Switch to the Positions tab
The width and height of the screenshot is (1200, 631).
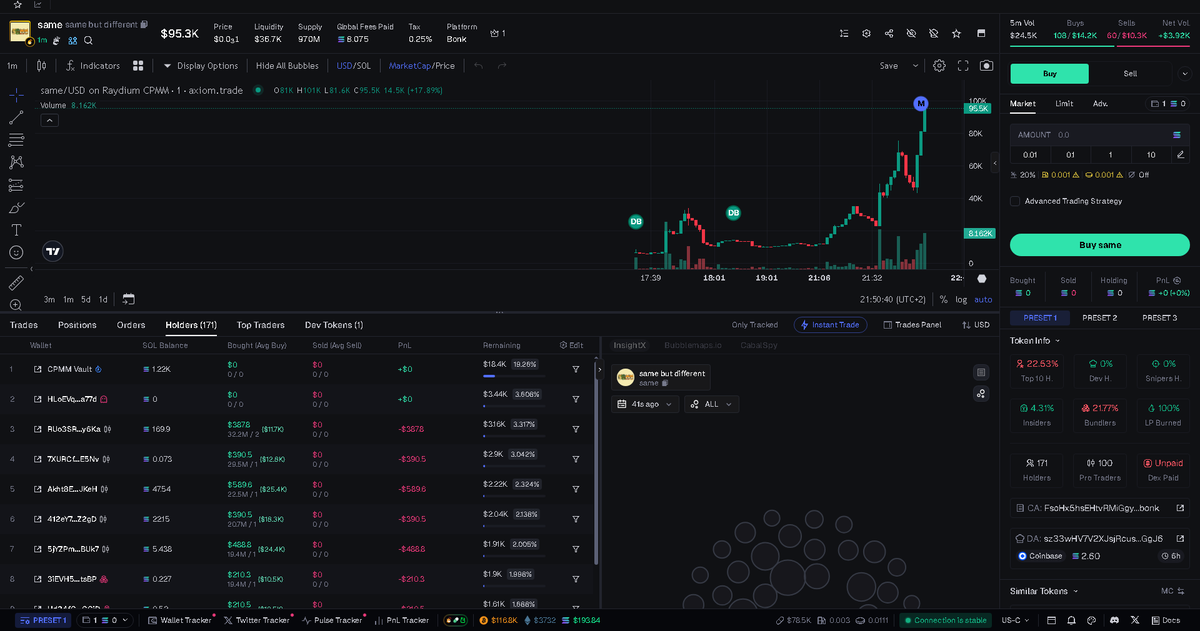coord(77,325)
